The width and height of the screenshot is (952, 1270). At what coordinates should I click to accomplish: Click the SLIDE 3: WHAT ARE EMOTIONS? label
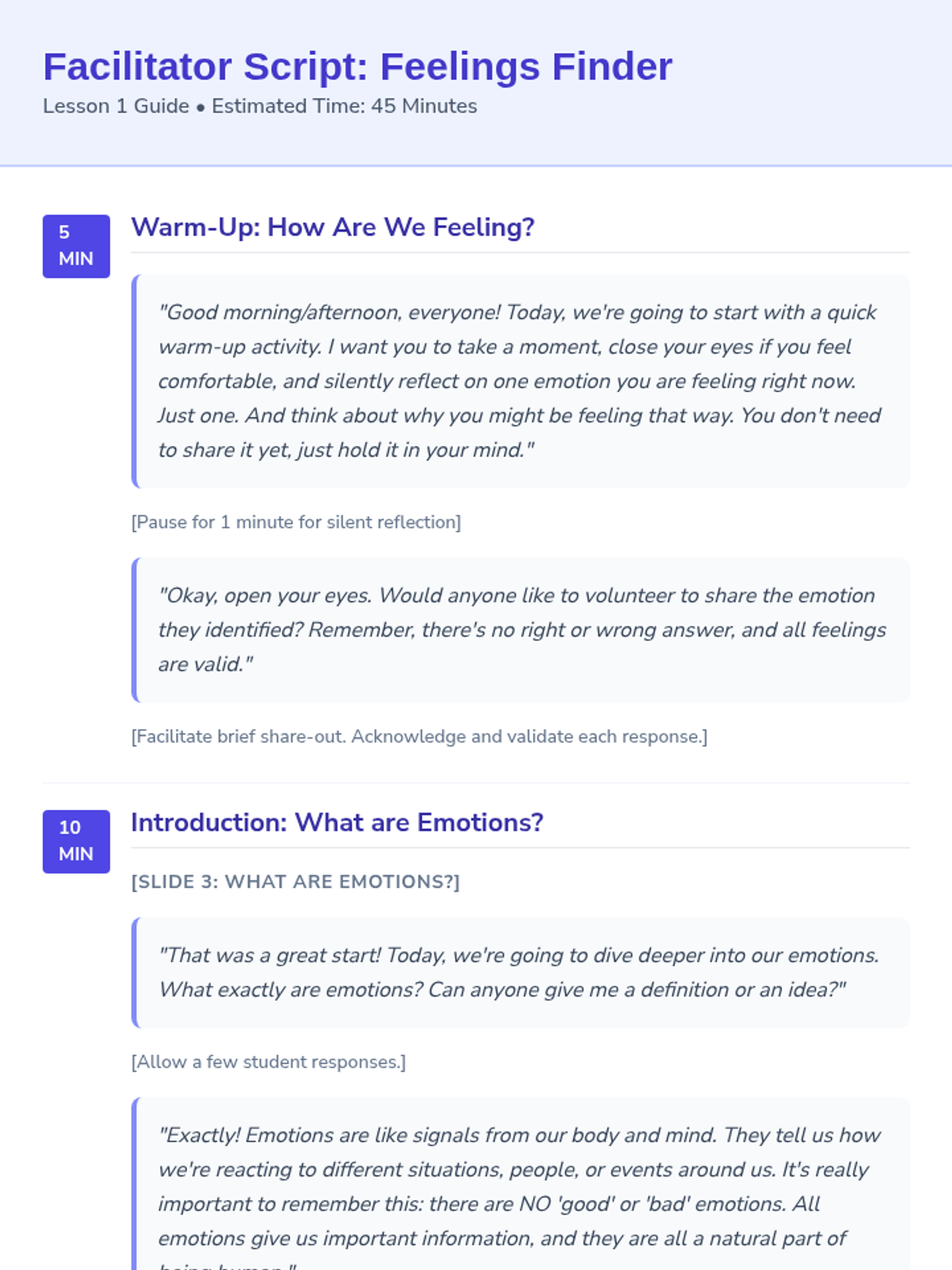[295, 882]
